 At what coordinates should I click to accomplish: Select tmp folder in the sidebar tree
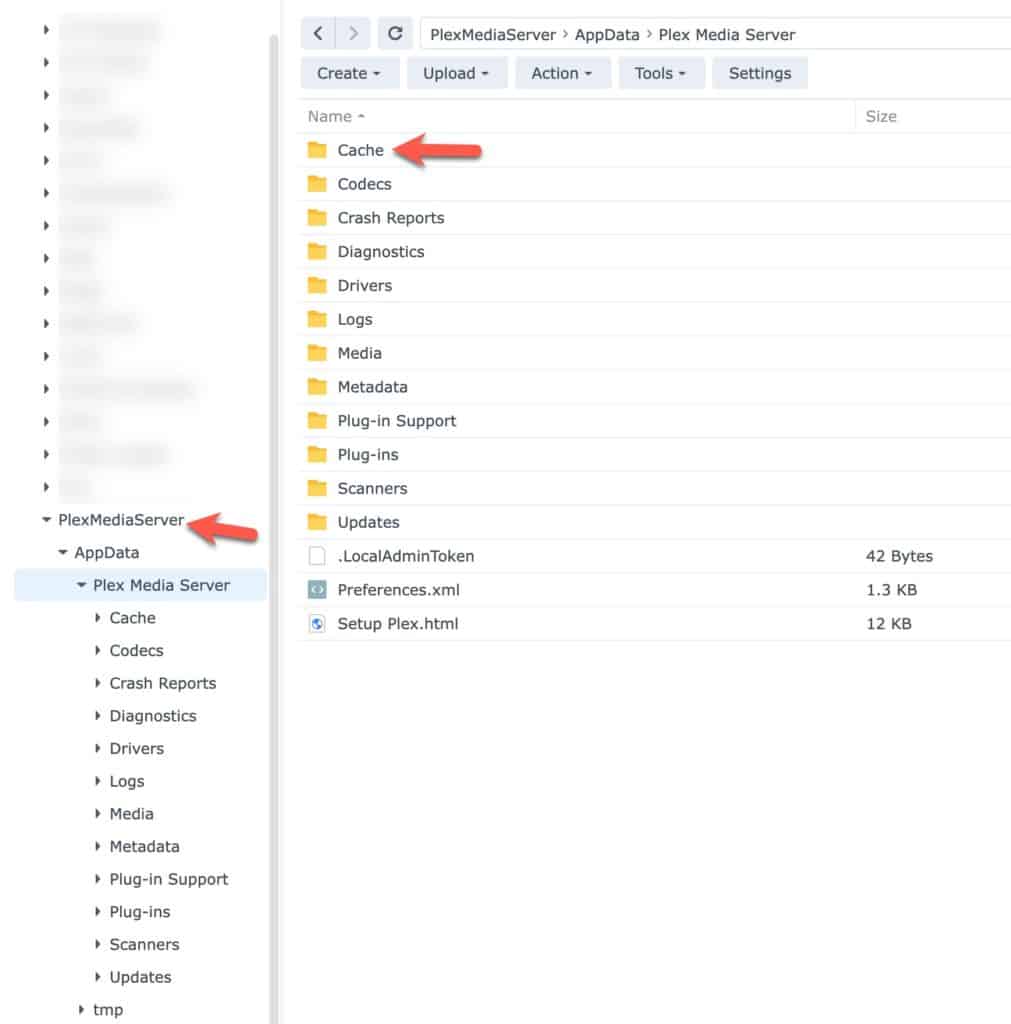(108, 1010)
